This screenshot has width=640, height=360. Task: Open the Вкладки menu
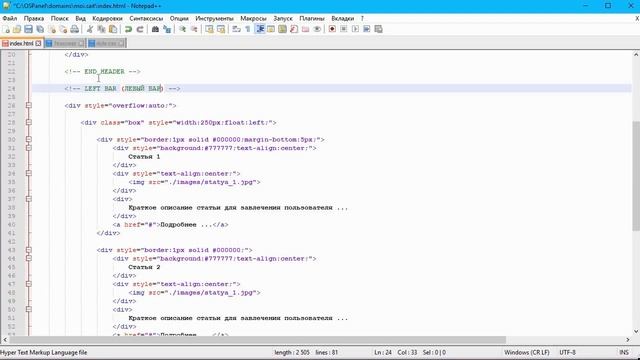point(342,18)
